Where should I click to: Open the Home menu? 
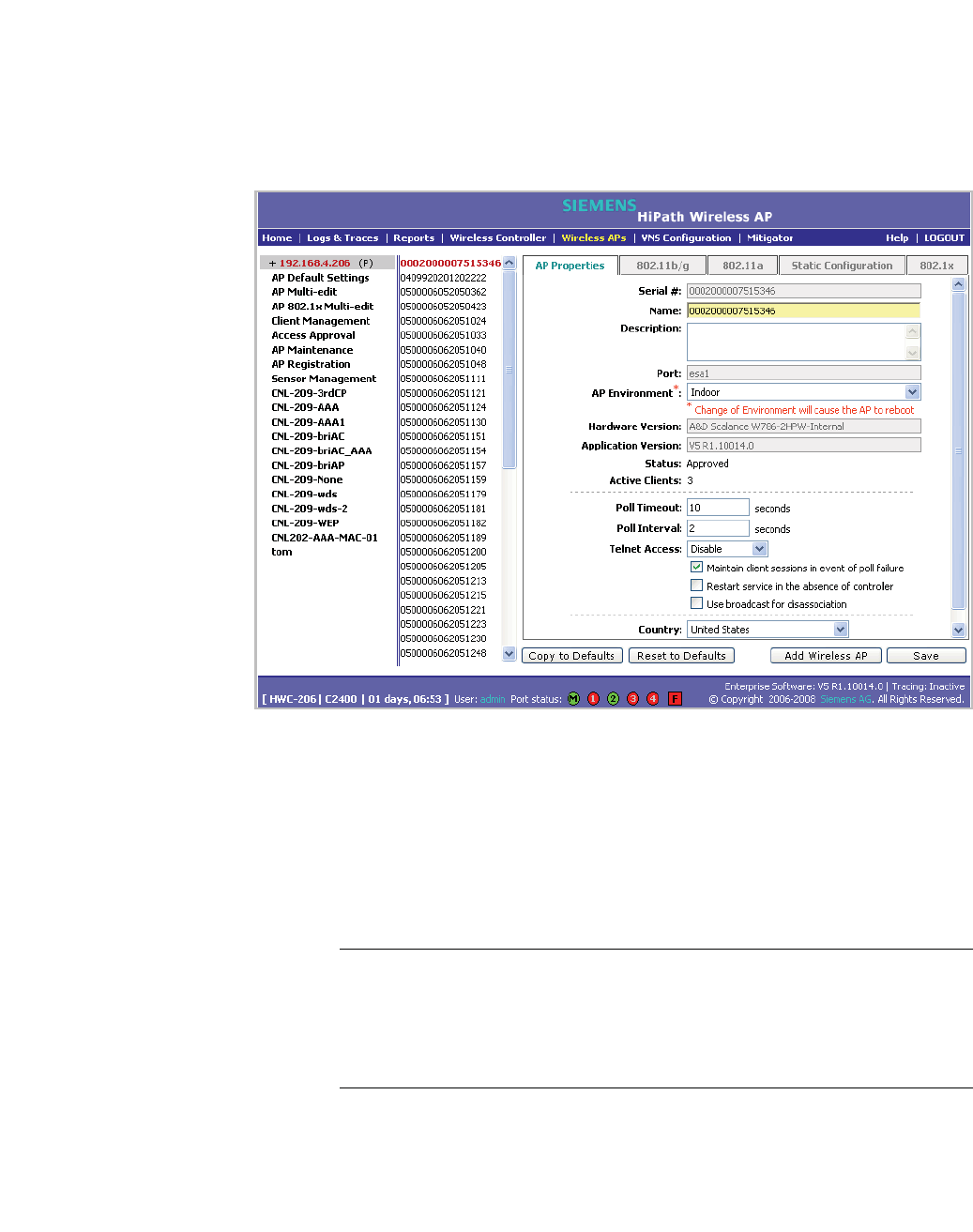click(277, 238)
